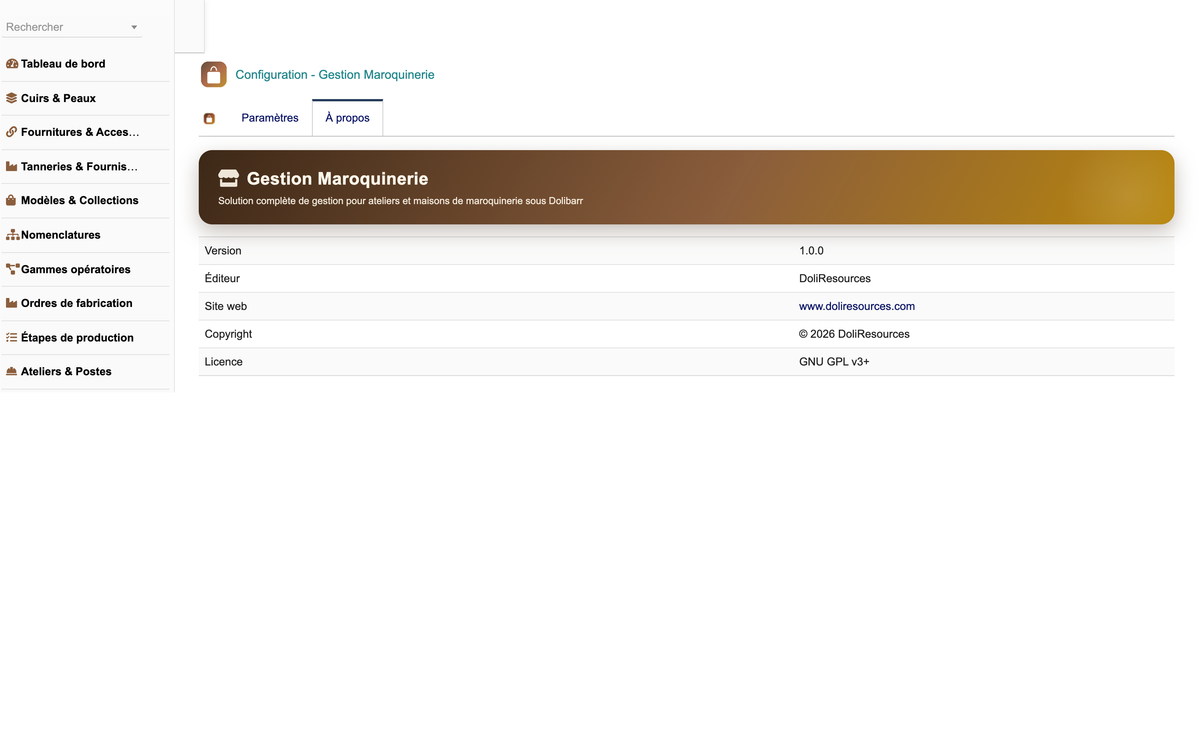Click the banner subtitle starting with "Solution complète de gestion"

pyautogui.click(x=400, y=201)
